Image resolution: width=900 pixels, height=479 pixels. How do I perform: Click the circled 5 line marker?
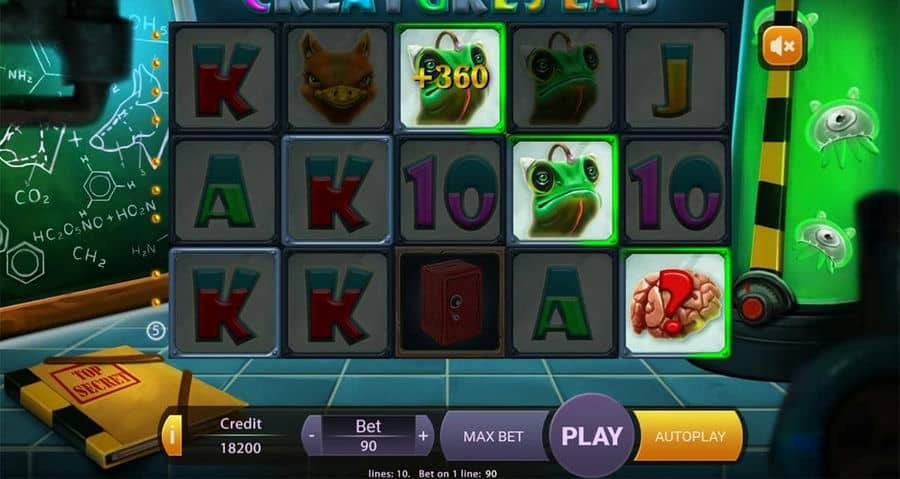coord(156,330)
